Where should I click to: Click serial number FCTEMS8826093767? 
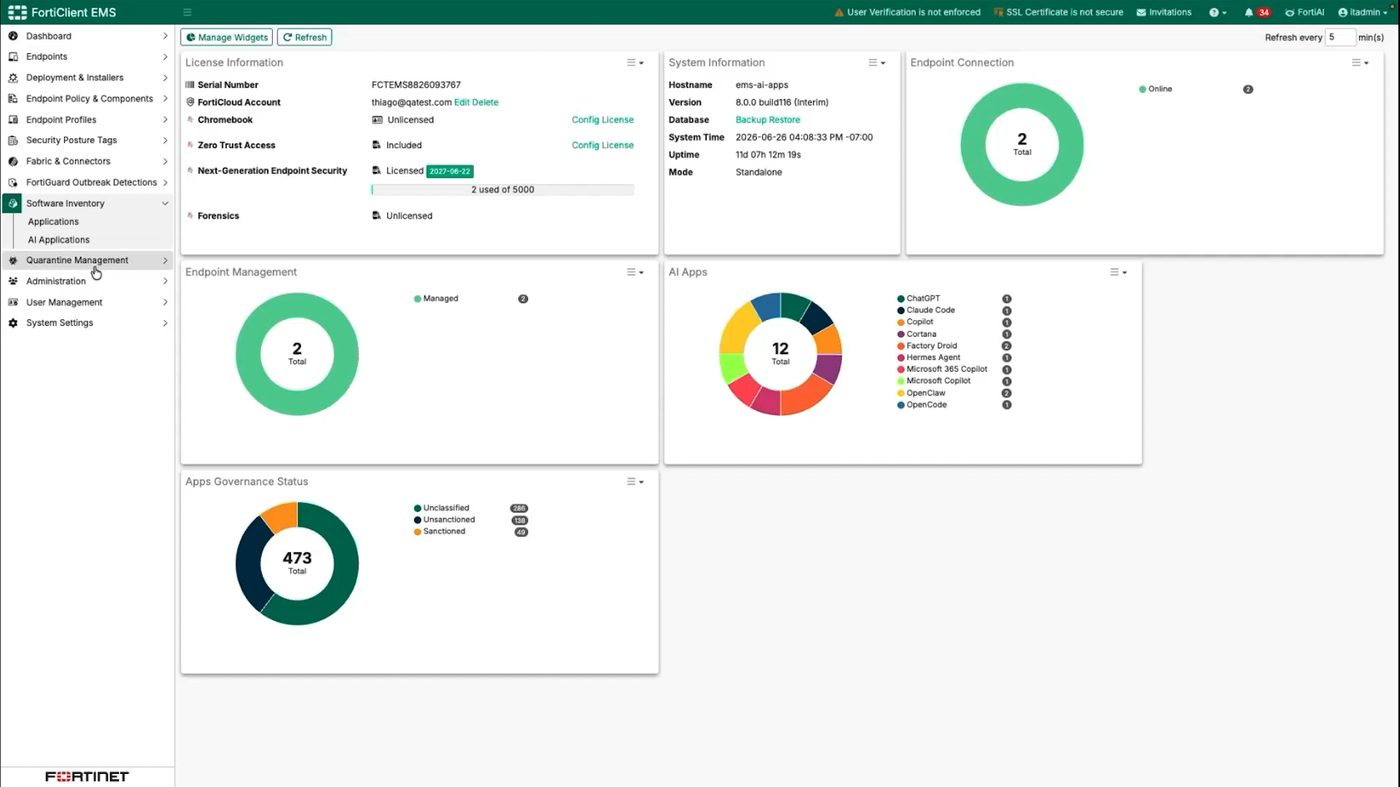click(416, 85)
